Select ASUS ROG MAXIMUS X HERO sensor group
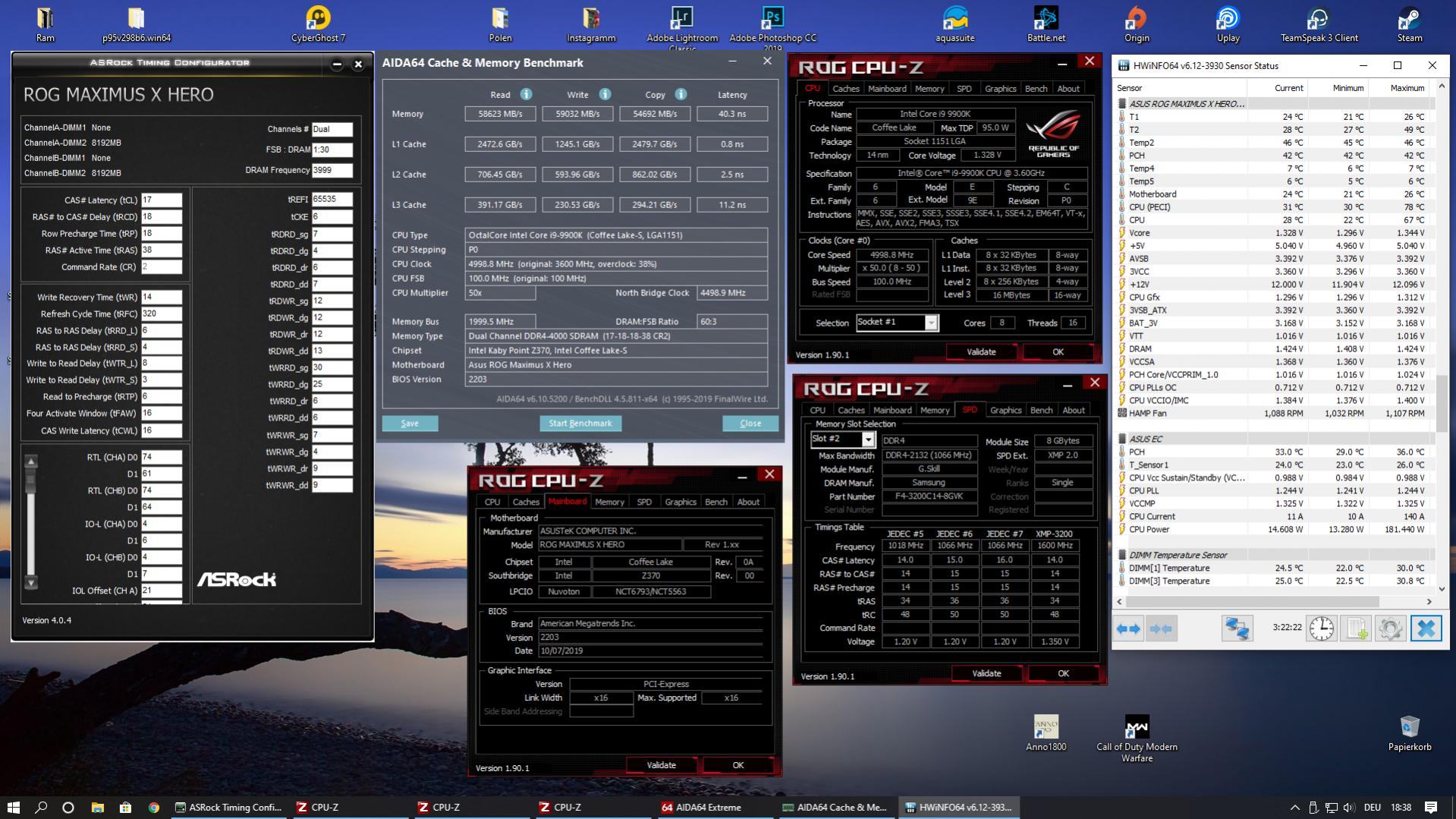Image resolution: width=1456 pixels, height=819 pixels. click(x=1186, y=104)
